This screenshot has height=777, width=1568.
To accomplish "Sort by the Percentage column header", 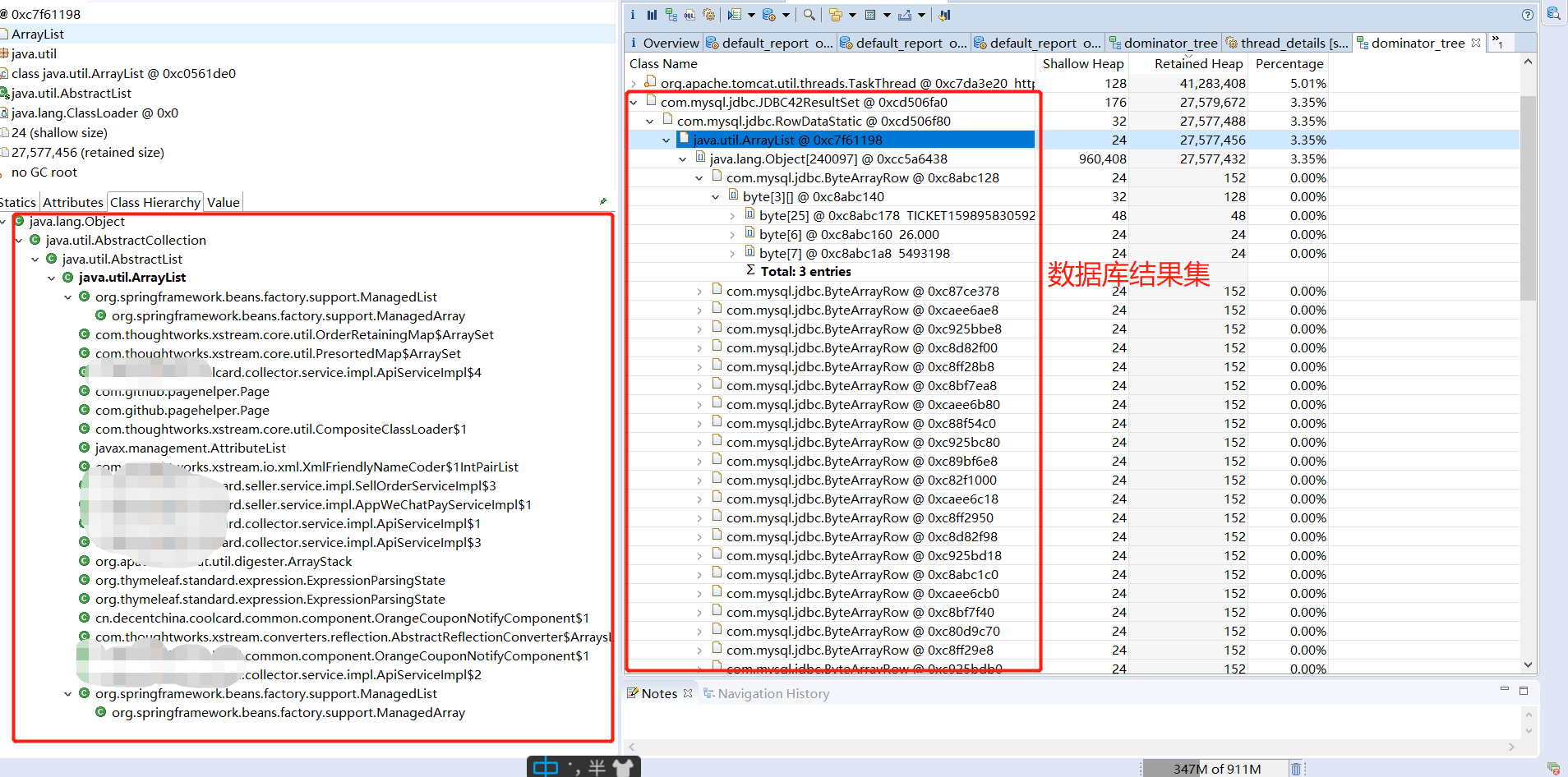I will point(1289,63).
